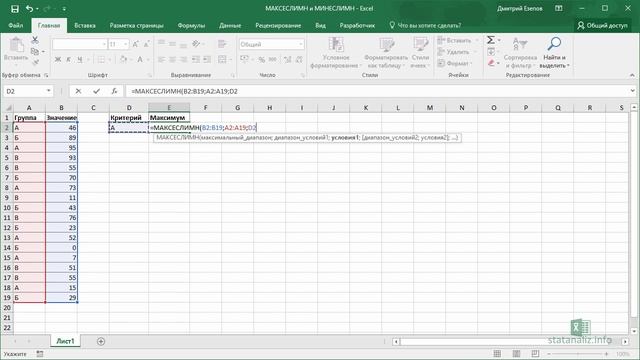The height and width of the screenshot is (360, 640).
Task: Click the Merge and Center icon
Action: pos(222,60)
